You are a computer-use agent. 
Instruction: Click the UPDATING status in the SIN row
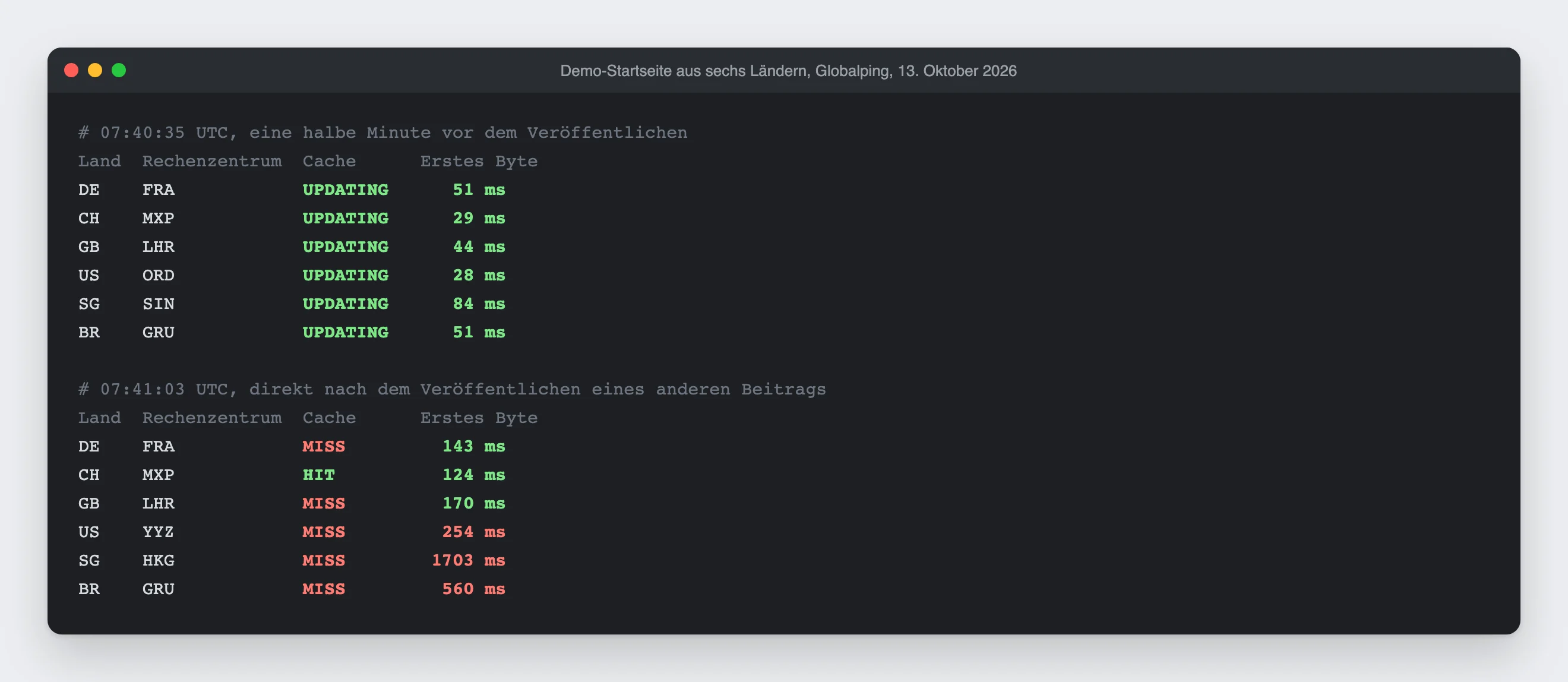(x=346, y=304)
